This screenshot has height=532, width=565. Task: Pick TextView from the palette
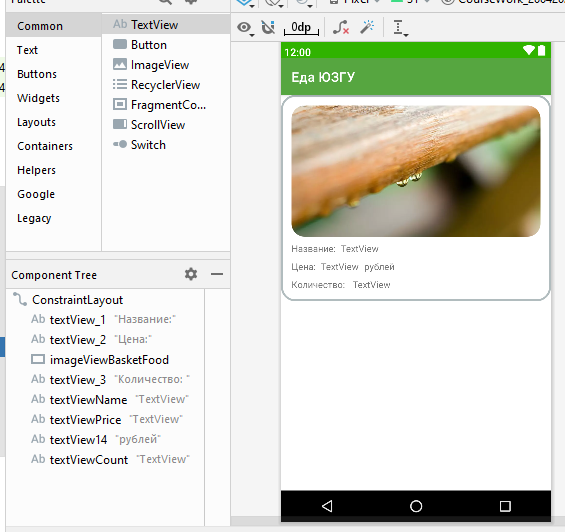(166, 25)
